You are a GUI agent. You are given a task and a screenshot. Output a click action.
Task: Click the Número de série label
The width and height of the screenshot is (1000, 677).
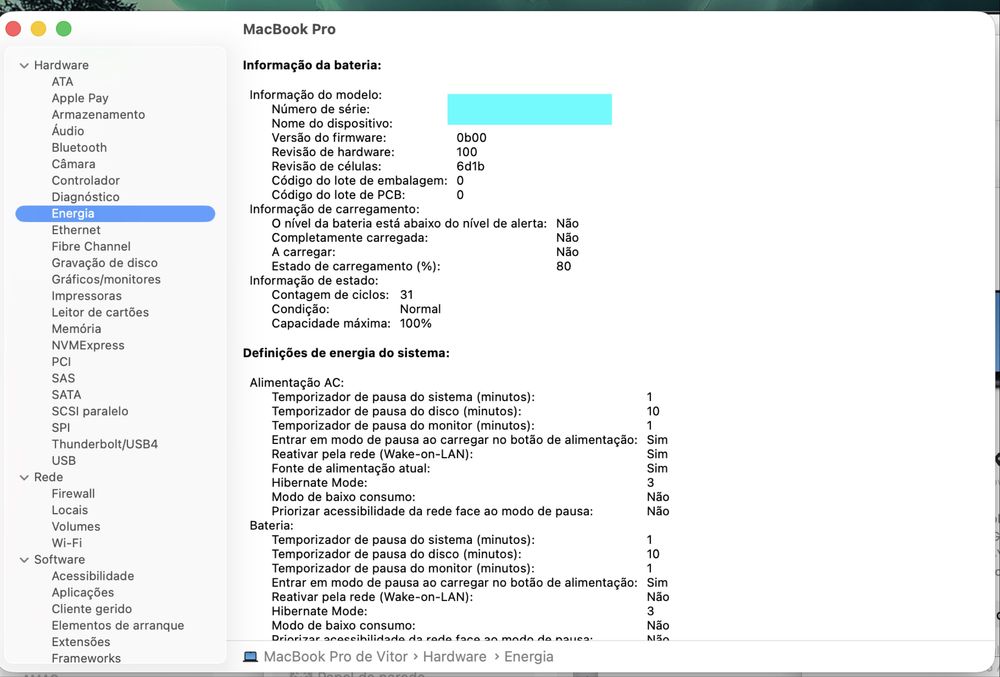tap(321, 109)
